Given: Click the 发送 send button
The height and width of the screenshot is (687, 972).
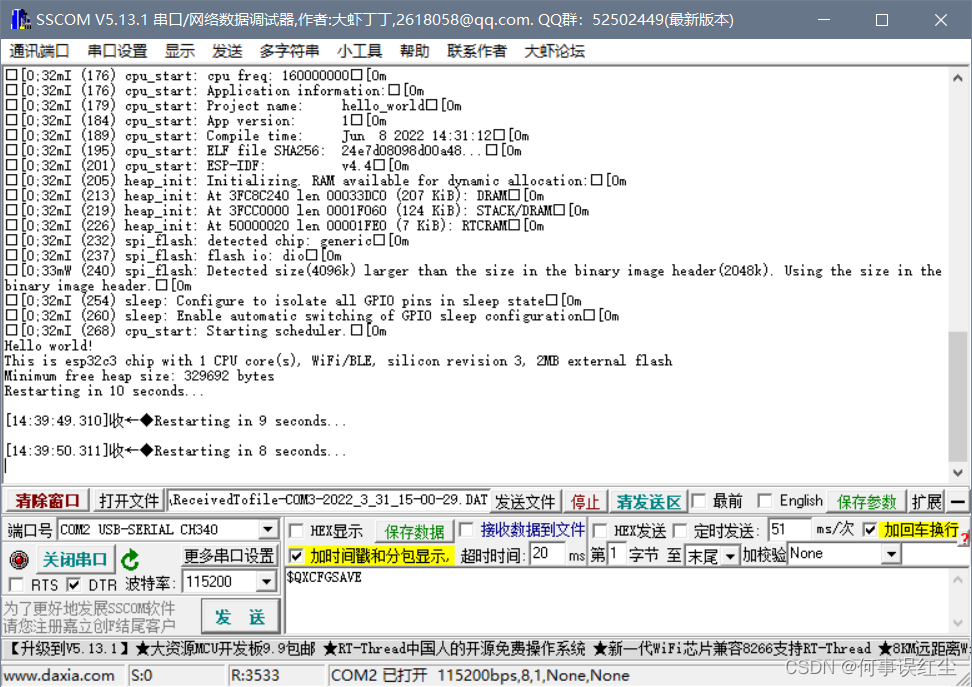Looking at the screenshot, I should (240, 616).
